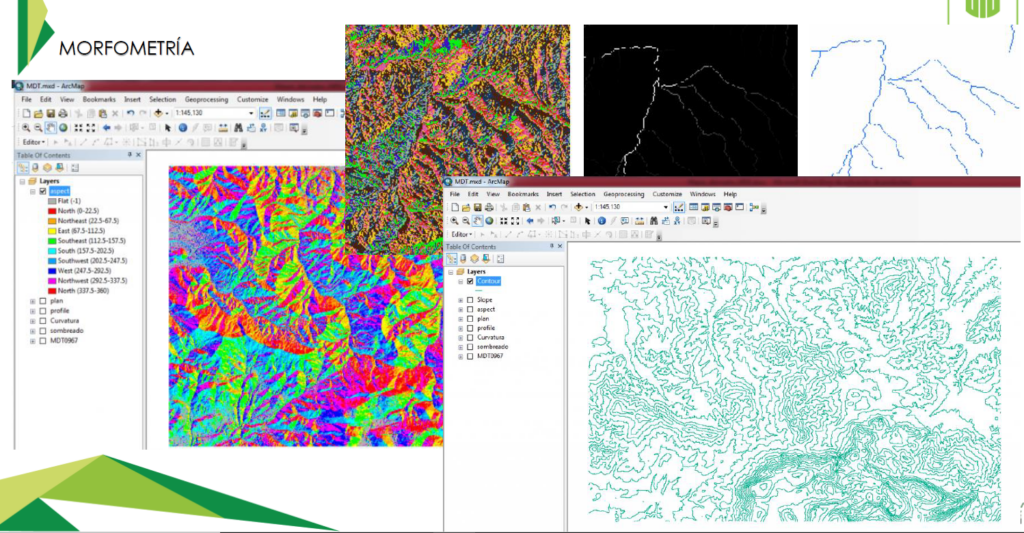Open Editor dropdown in left ArcMap window

33,142
